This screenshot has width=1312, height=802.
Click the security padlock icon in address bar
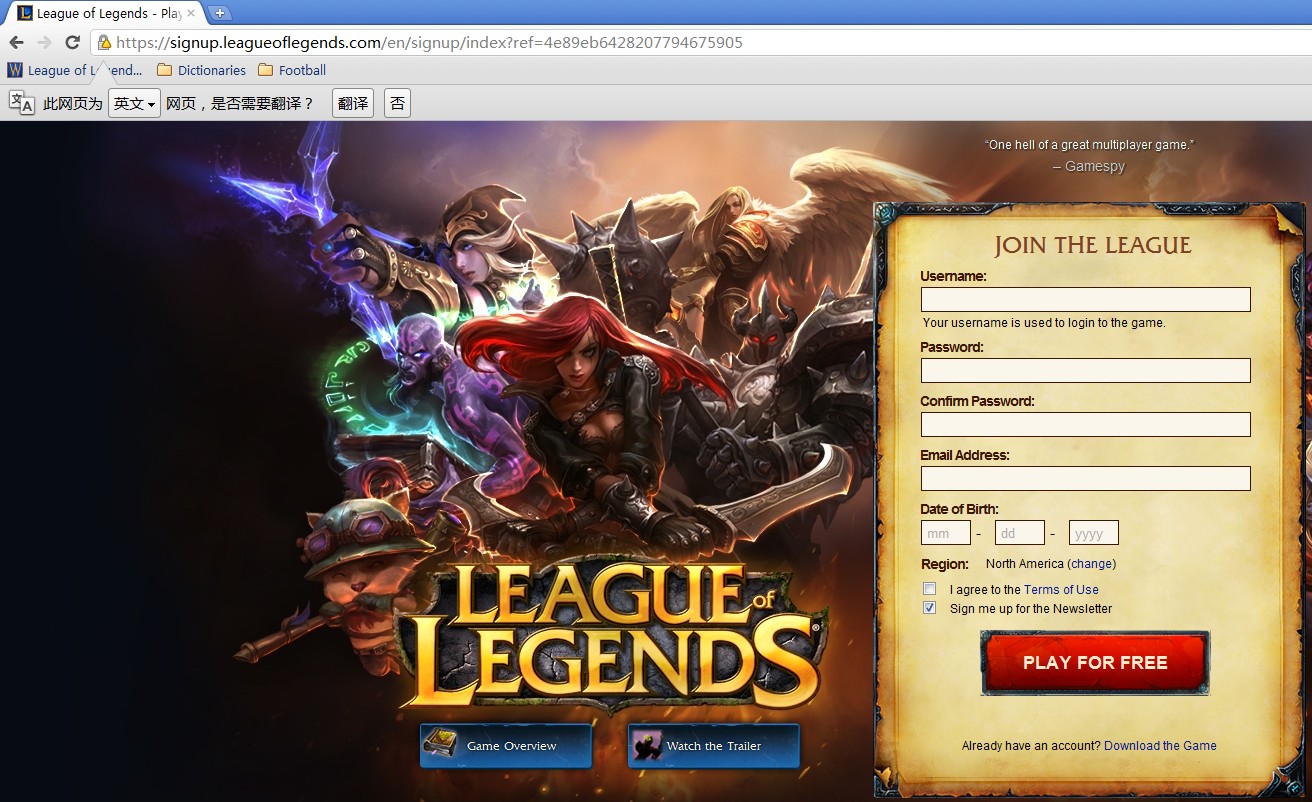pyautogui.click(x=104, y=43)
